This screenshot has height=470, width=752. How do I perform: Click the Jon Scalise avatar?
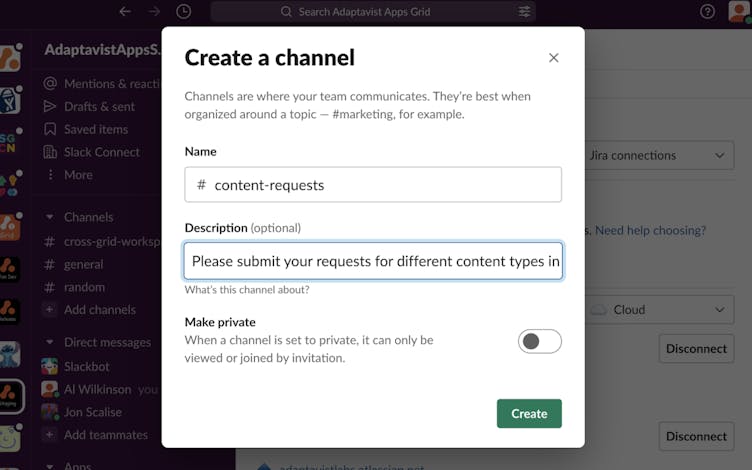(49, 412)
